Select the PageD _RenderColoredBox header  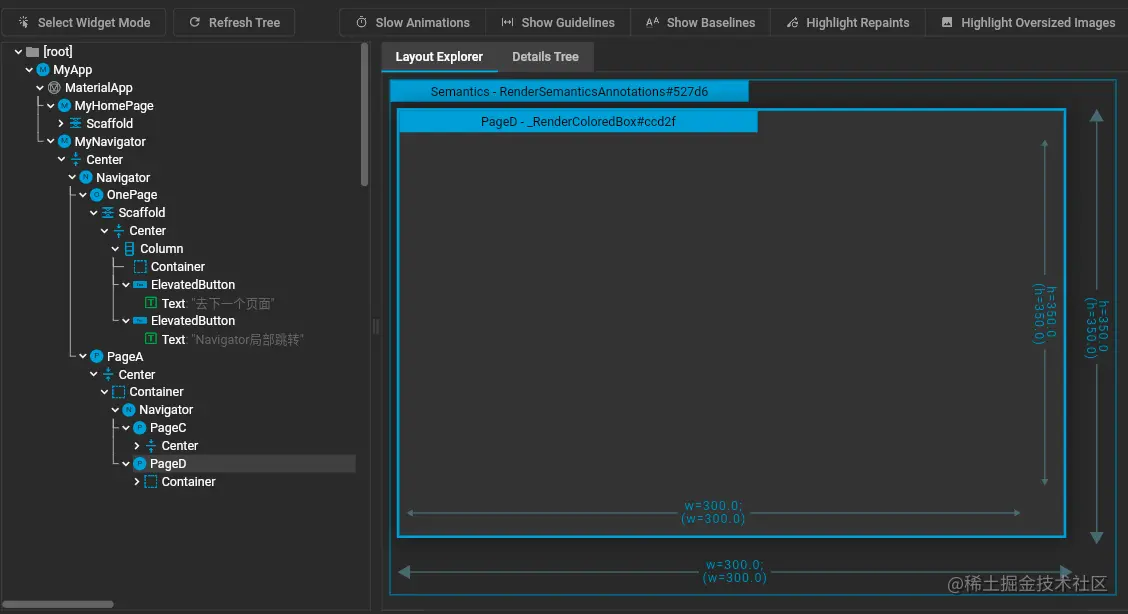578,122
